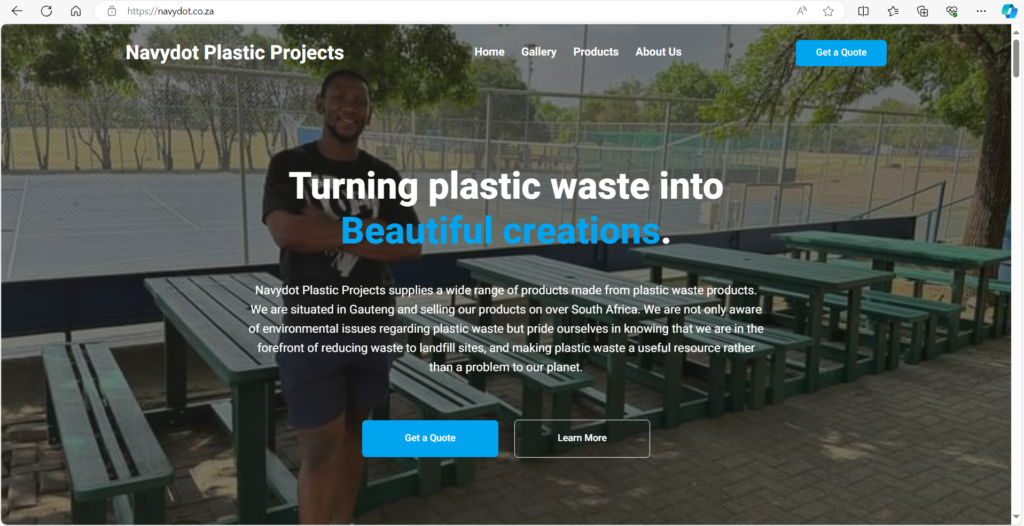This screenshot has width=1024, height=526.
Task: Click the Learn More outlined button
Action: point(582,438)
